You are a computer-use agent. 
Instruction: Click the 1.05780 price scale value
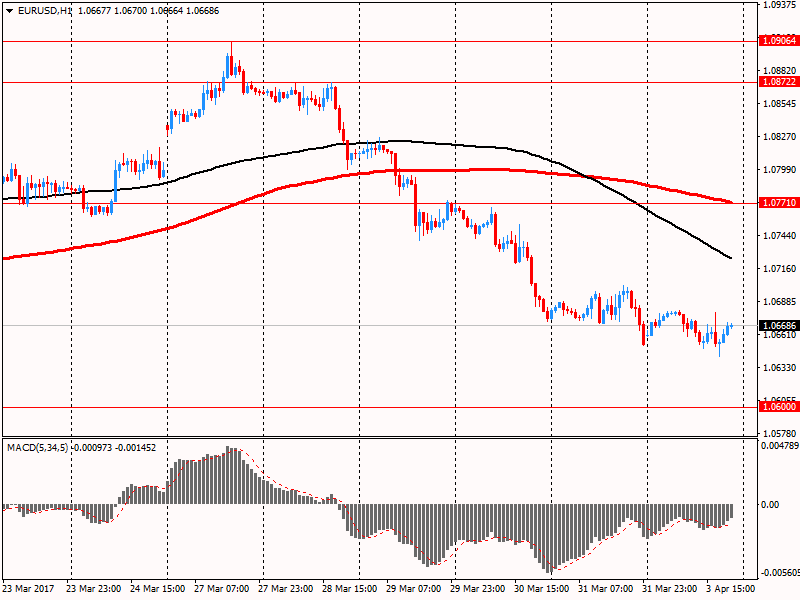(x=780, y=433)
